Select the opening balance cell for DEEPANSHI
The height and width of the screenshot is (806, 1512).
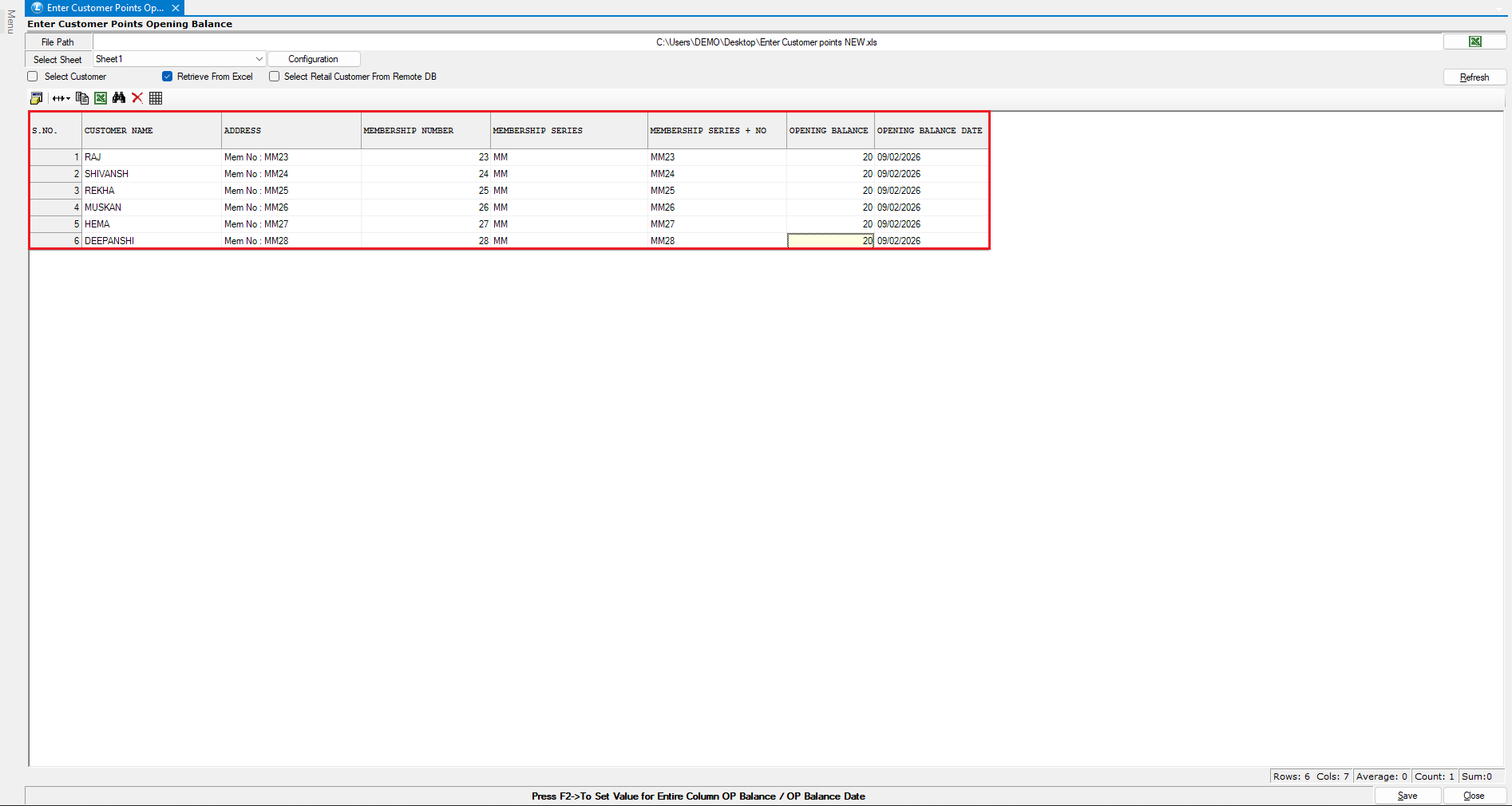click(830, 241)
